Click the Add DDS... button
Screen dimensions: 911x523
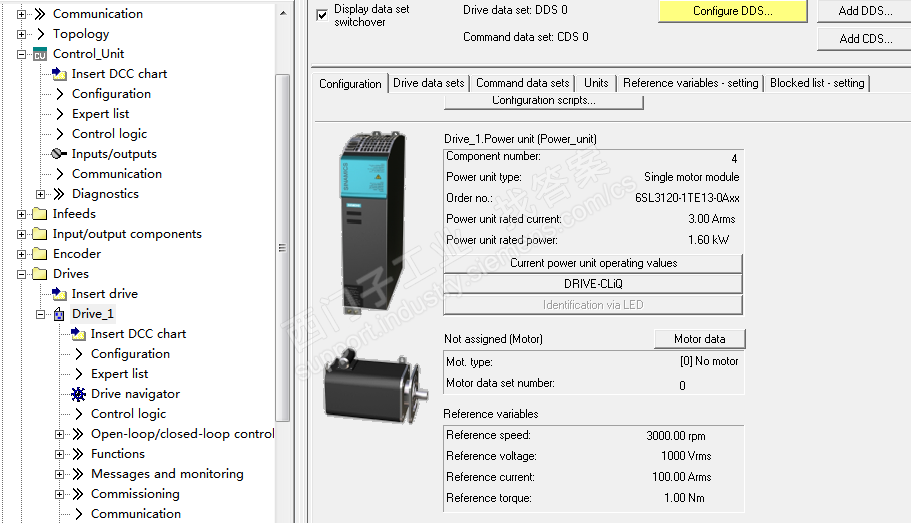(x=865, y=11)
